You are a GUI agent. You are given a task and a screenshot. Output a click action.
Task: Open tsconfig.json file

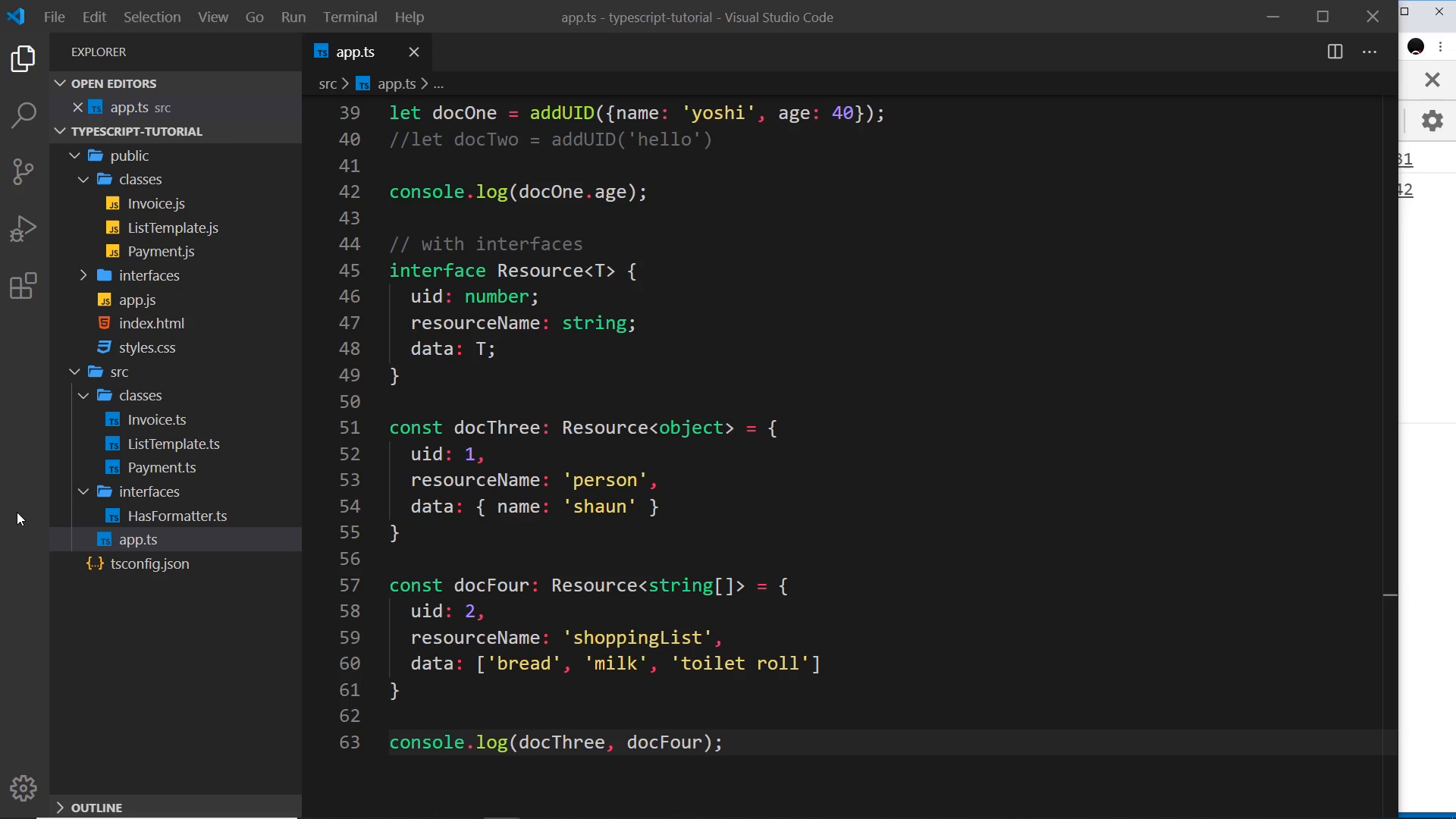click(x=149, y=563)
